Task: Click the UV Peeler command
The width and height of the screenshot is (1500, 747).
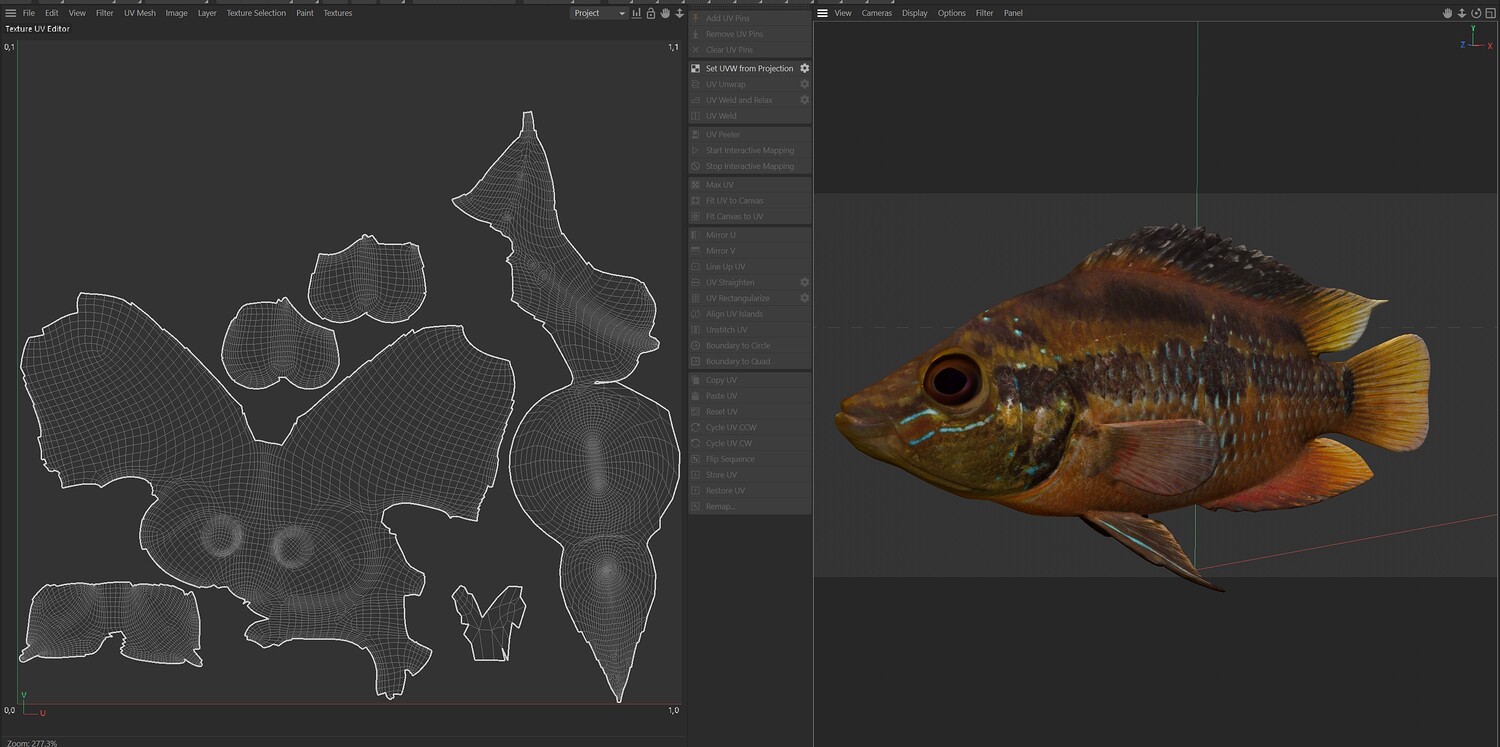Action: coord(750,134)
